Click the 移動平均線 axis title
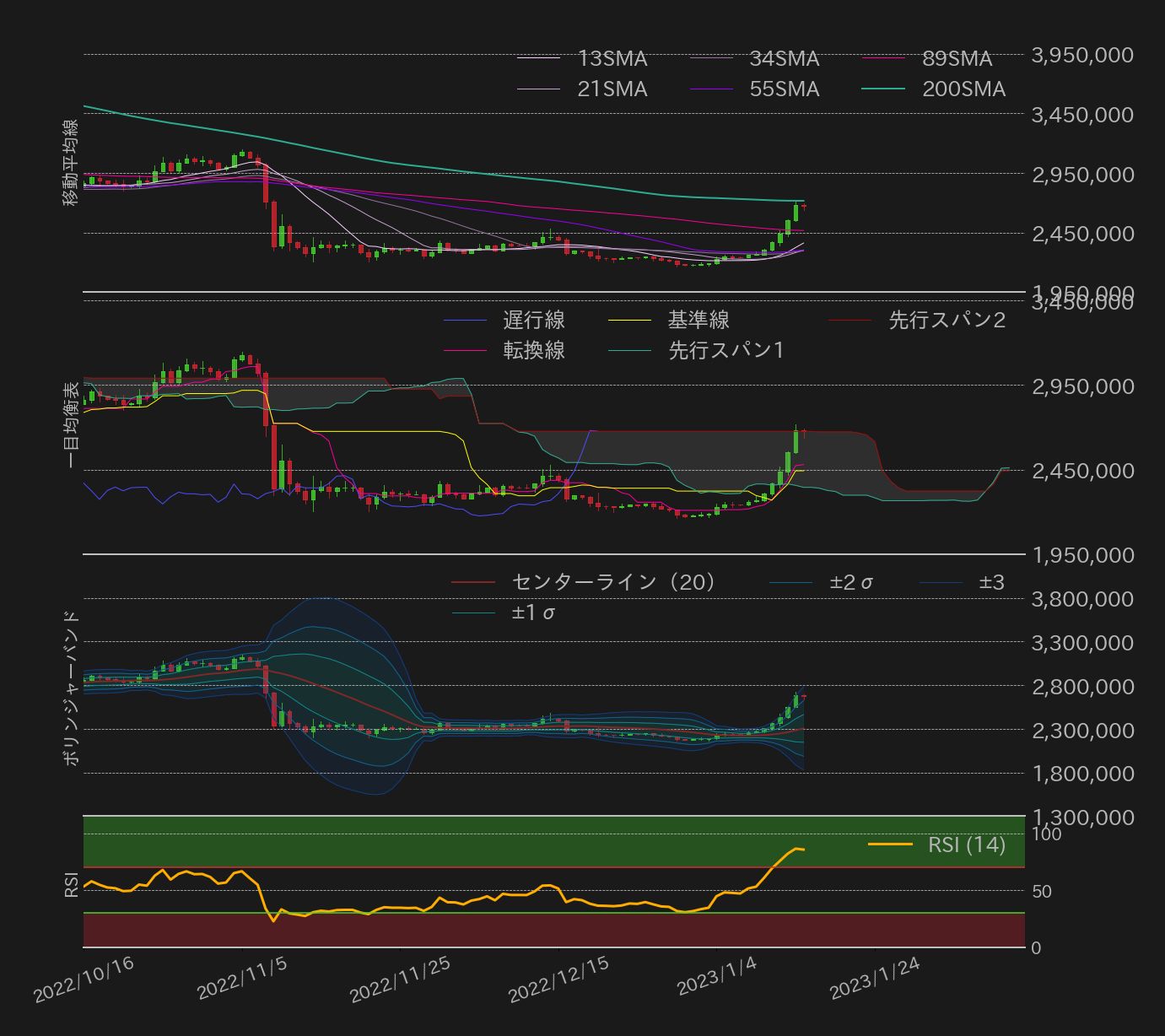 click(x=71, y=163)
